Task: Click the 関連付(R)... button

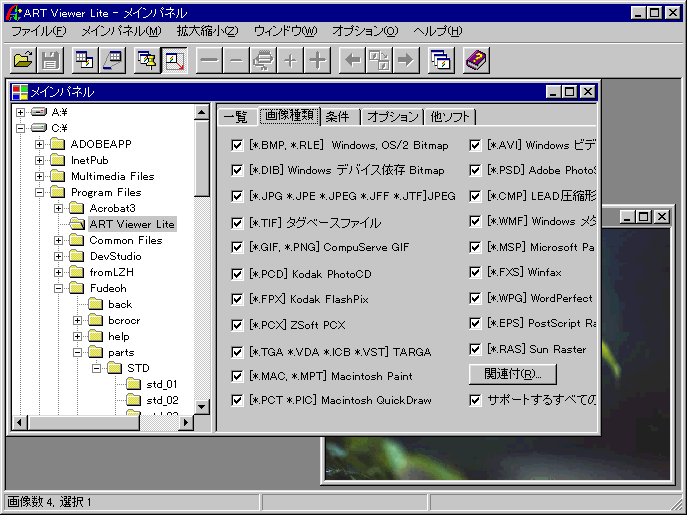Action: 513,374
